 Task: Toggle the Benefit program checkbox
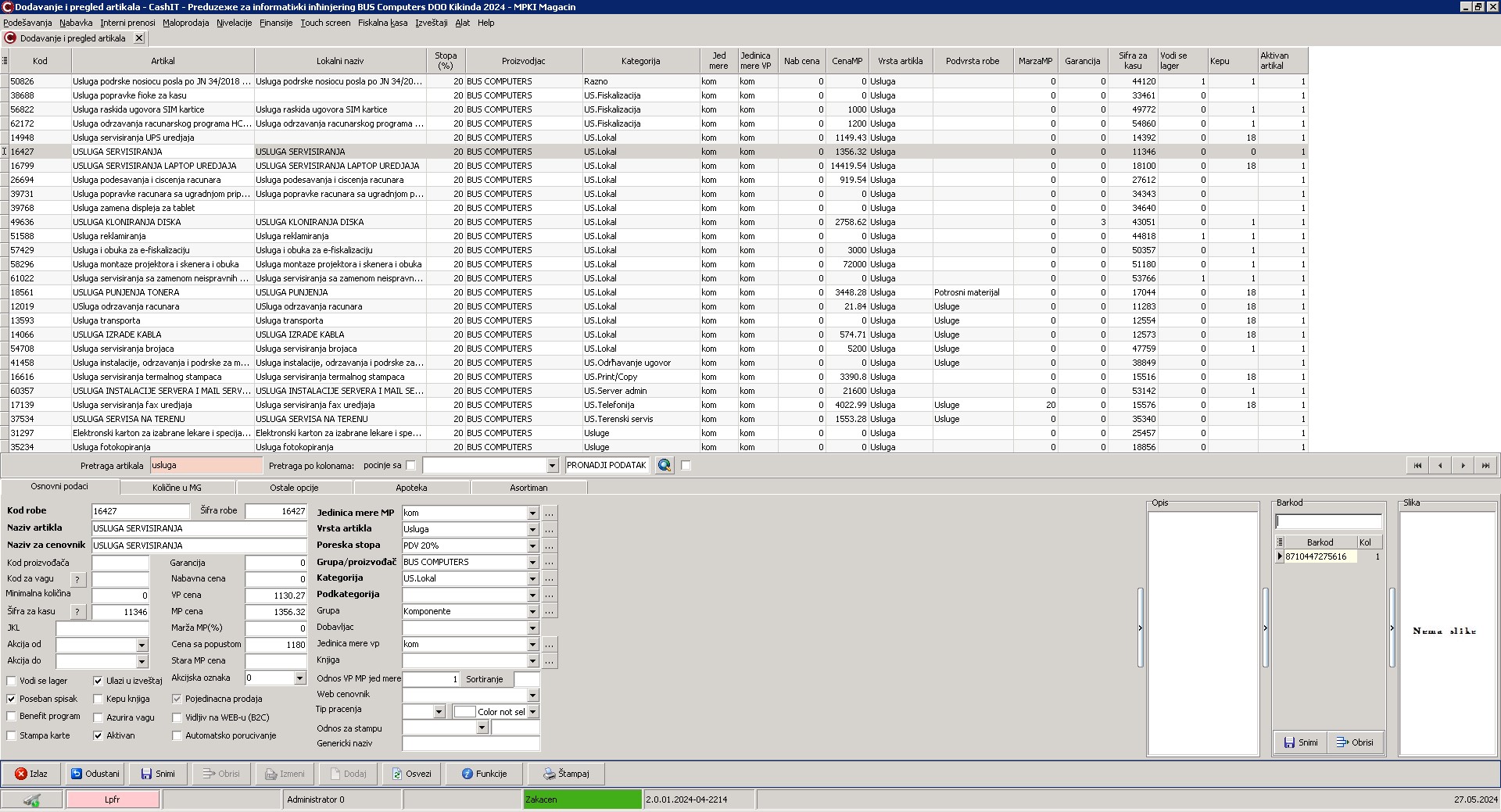(11, 716)
